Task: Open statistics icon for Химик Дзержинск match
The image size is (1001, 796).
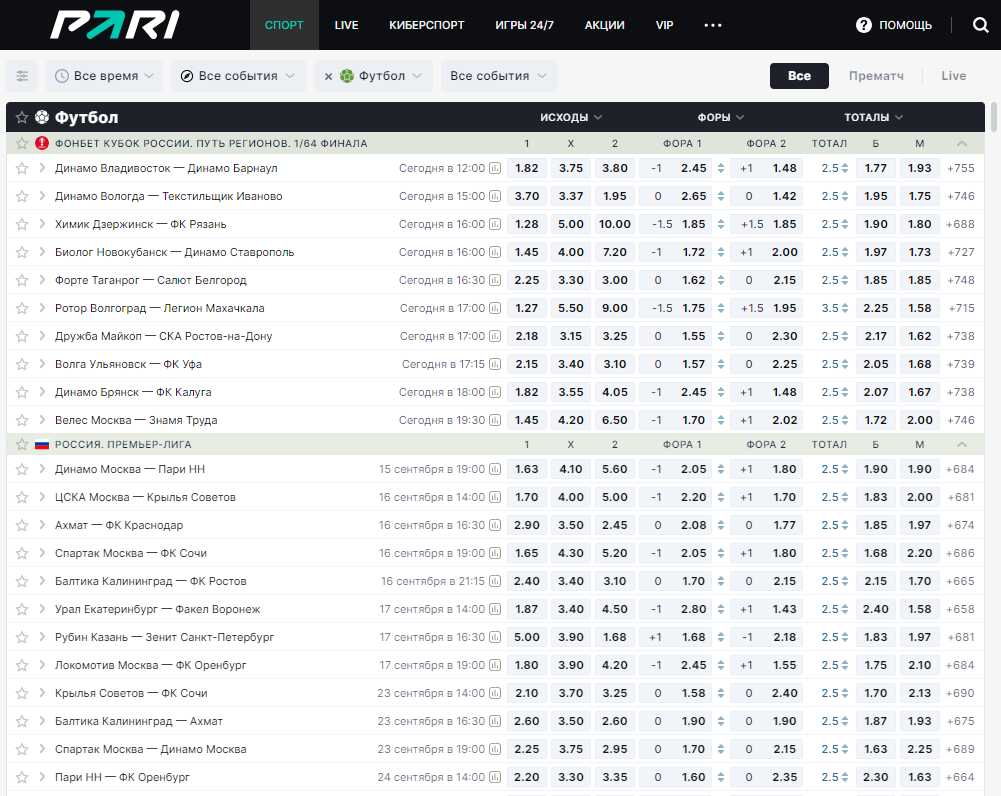Action: point(495,224)
